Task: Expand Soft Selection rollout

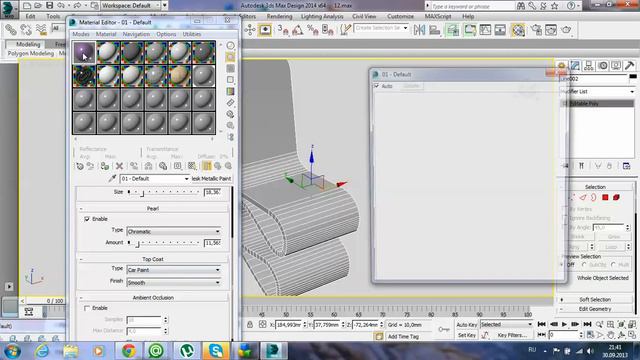Action: [595, 300]
